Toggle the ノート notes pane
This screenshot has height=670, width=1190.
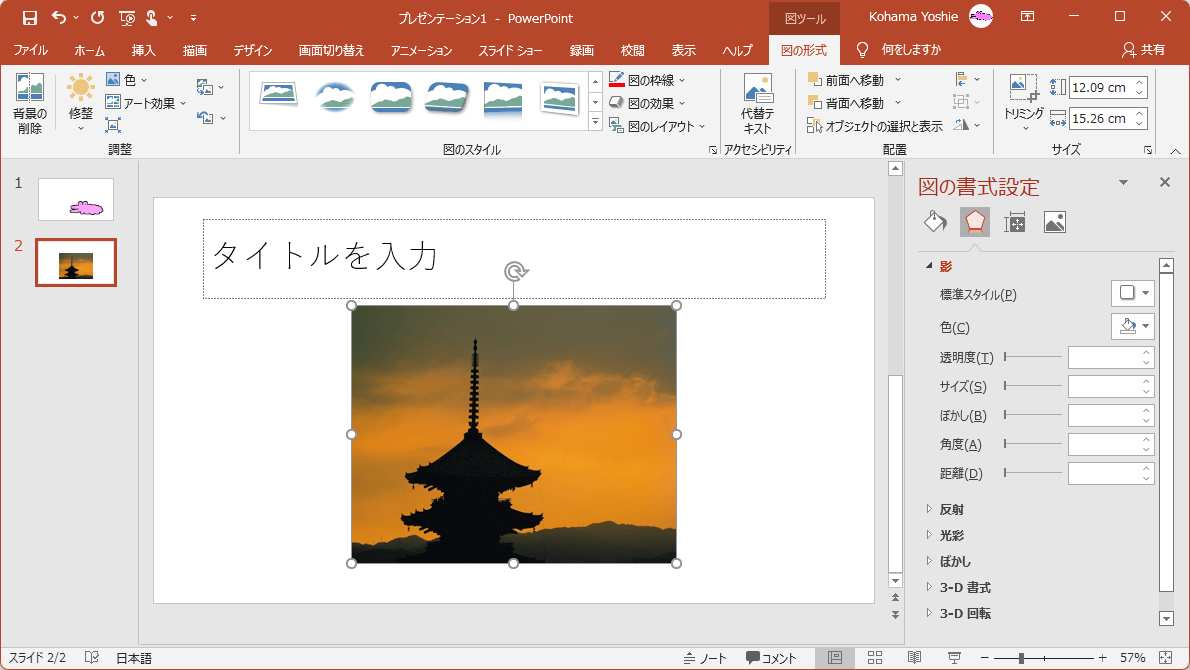705,658
